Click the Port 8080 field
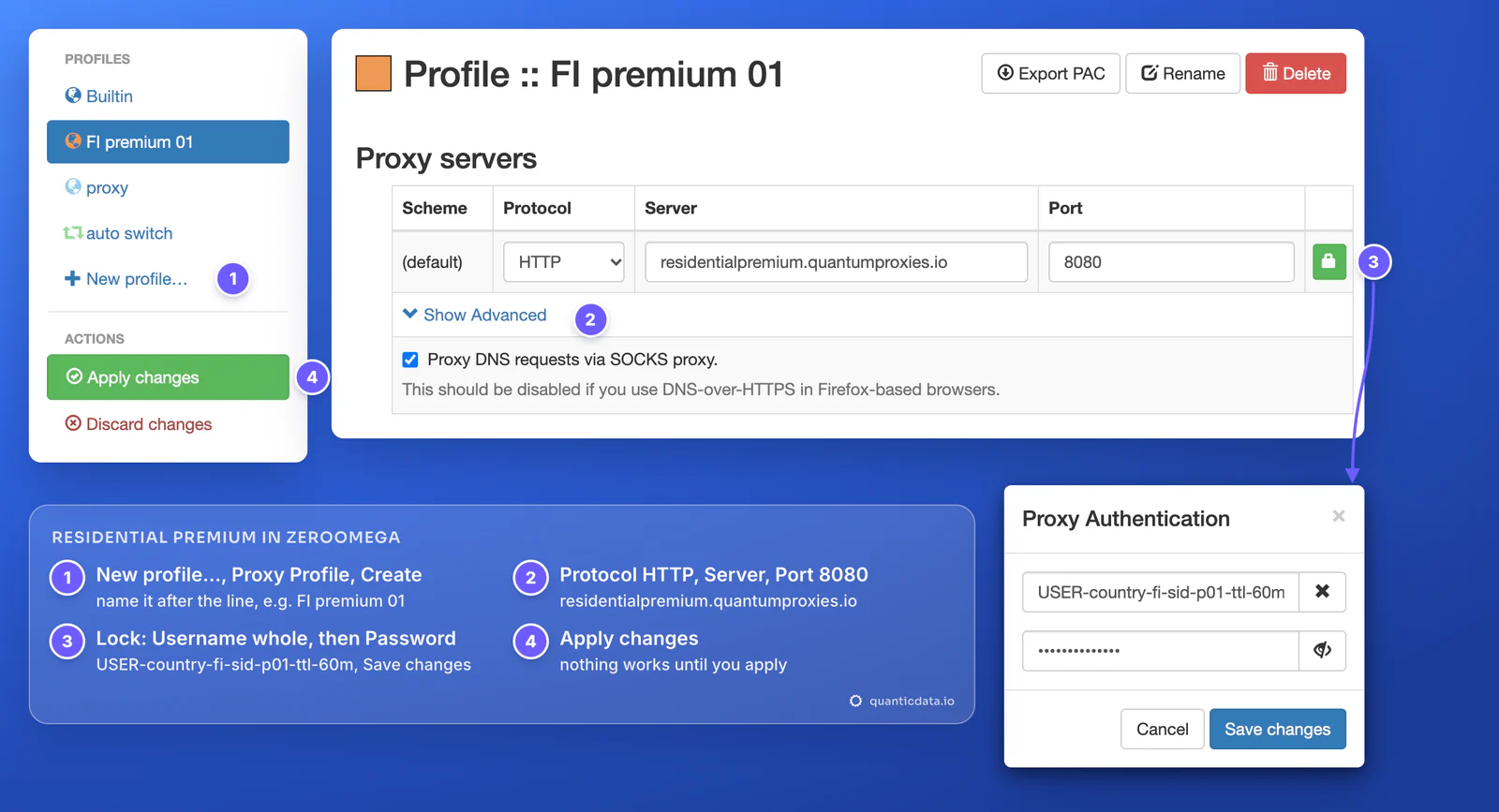The image size is (1499, 812). (1171, 262)
